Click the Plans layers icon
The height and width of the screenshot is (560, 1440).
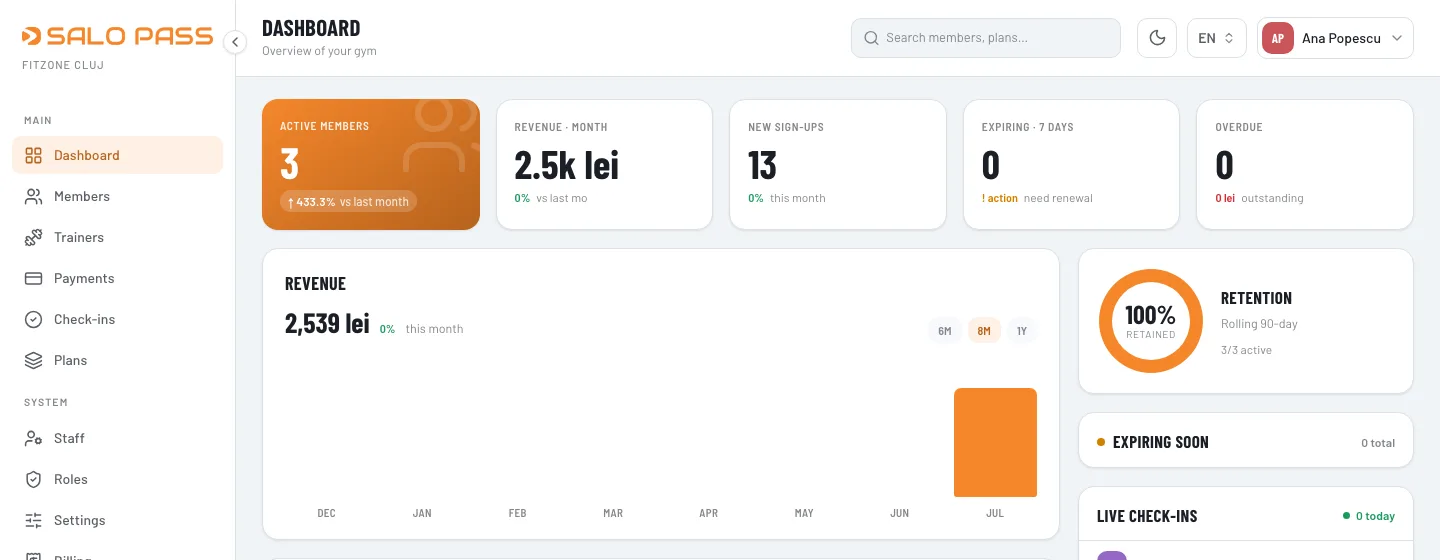tap(33, 360)
